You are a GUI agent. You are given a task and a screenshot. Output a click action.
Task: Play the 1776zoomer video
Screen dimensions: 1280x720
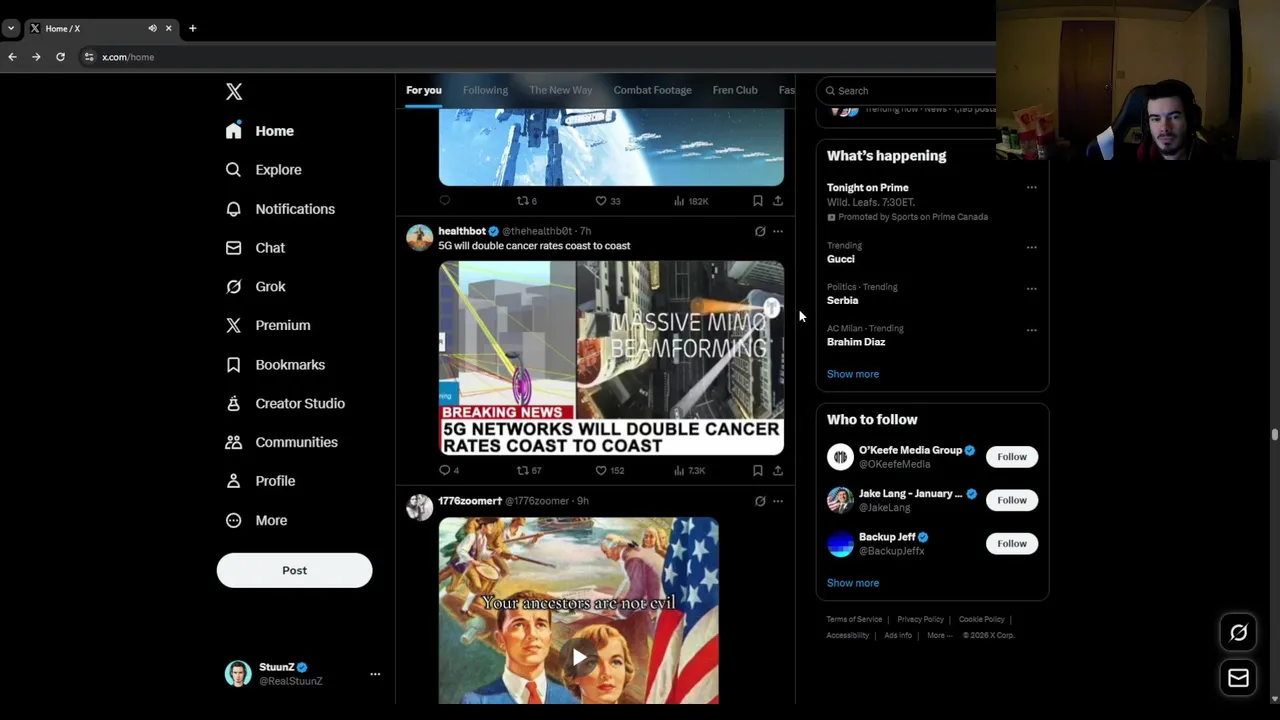579,657
